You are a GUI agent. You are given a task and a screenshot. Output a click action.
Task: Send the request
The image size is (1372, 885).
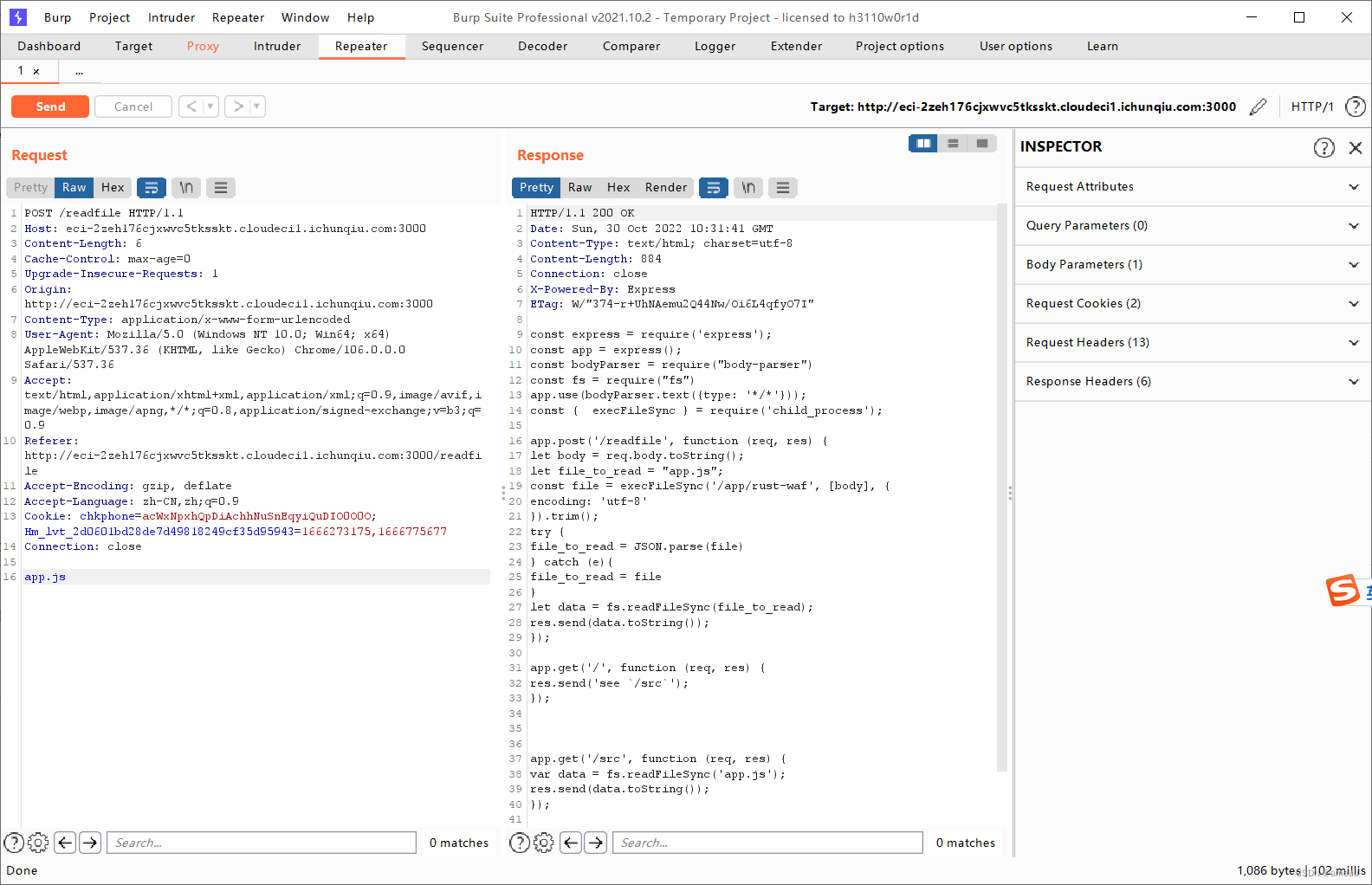tap(50, 107)
